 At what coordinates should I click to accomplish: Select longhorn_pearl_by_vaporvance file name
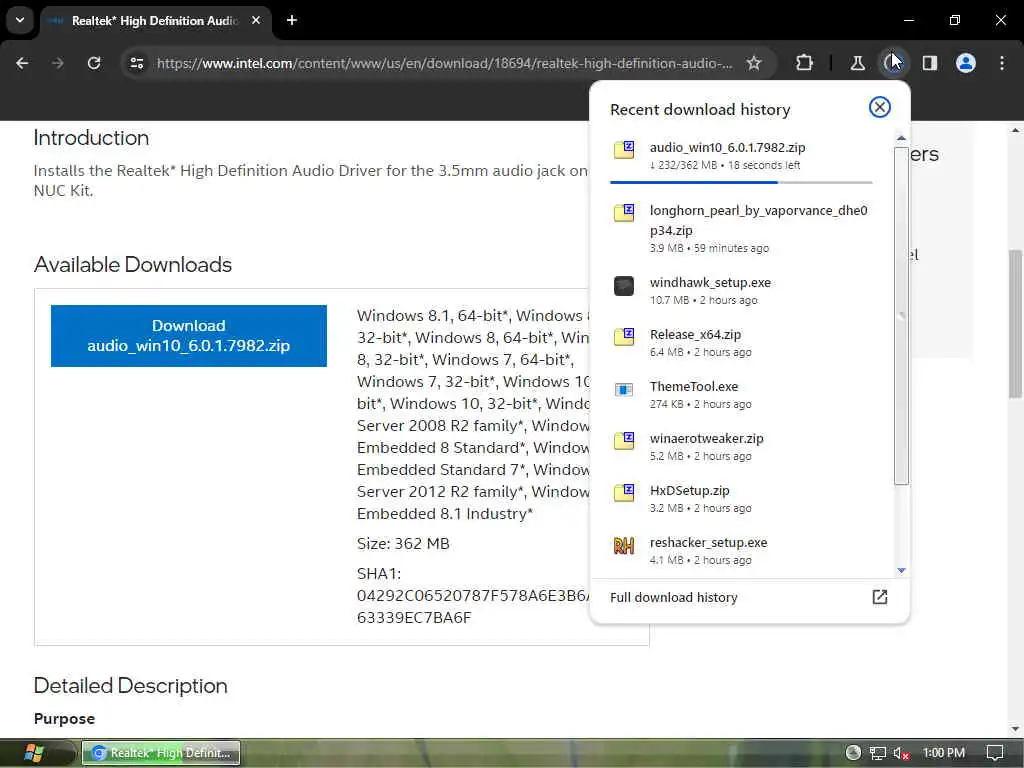(758, 220)
